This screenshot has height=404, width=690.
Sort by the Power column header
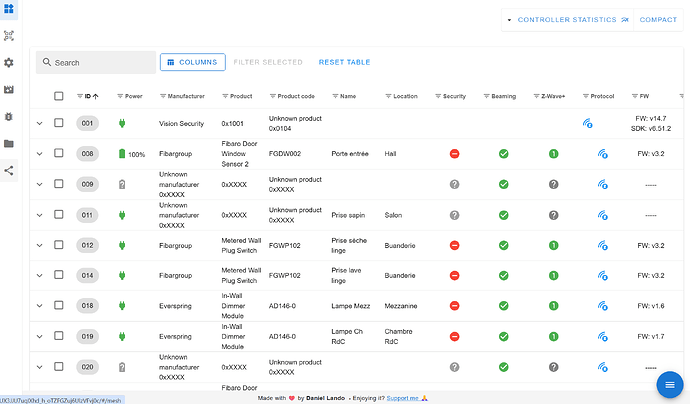pos(133,96)
